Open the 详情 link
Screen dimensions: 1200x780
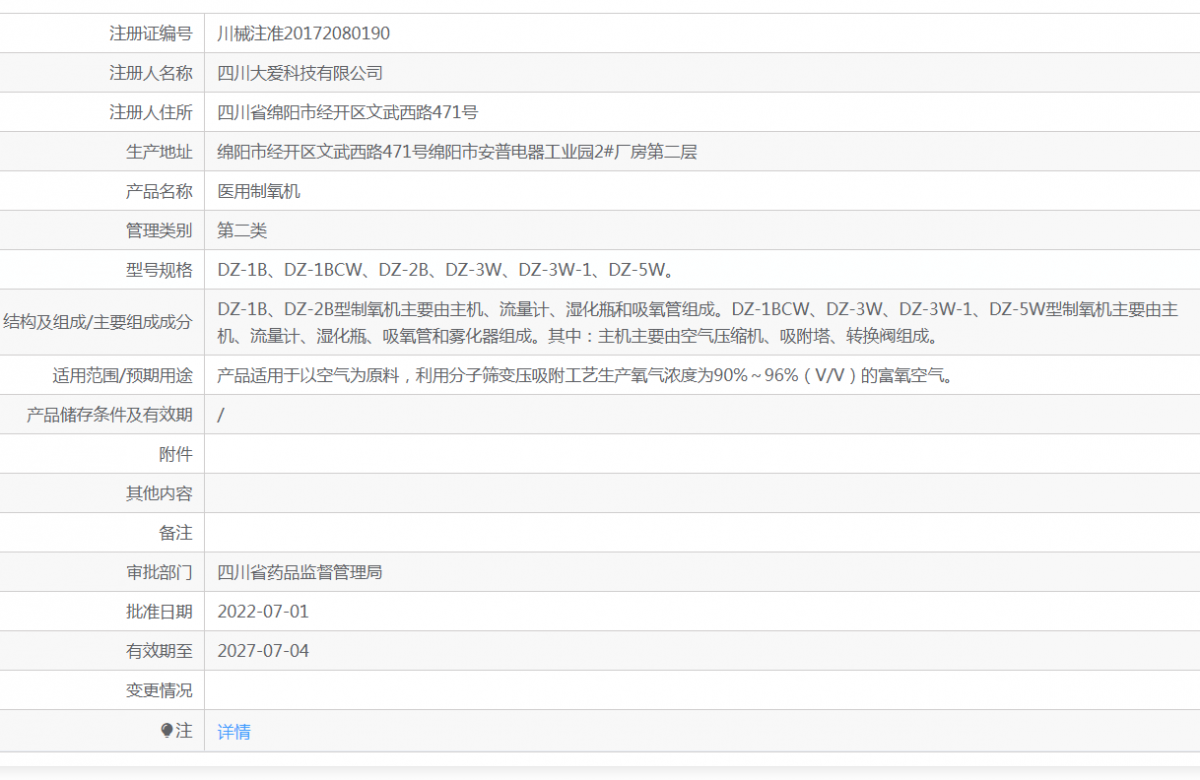pos(234,732)
